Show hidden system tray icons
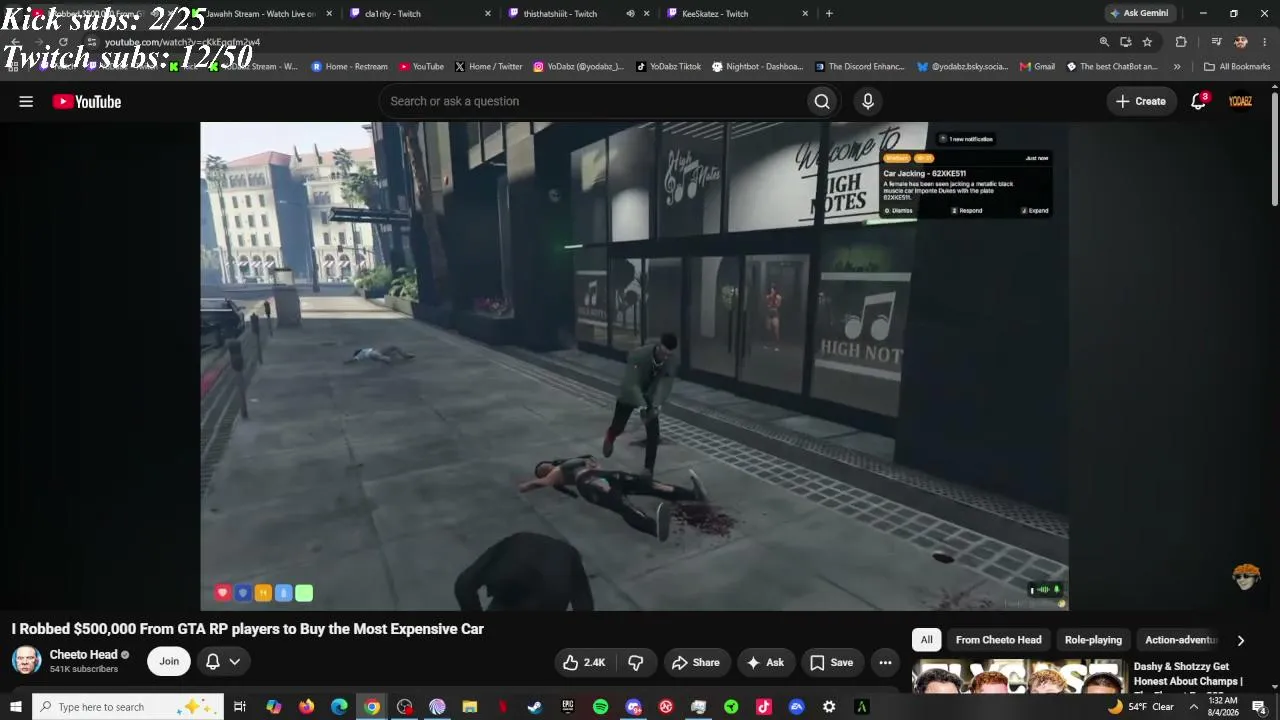Viewport: 1280px width, 720px height. (1193, 707)
